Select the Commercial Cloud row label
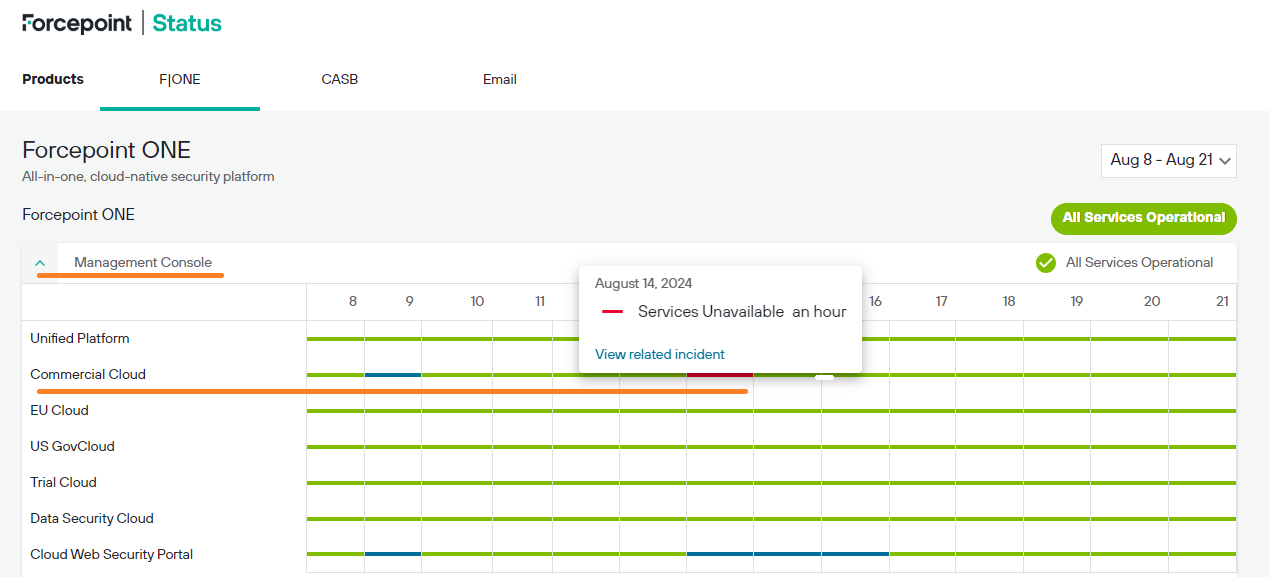 [x=88, y=374]
